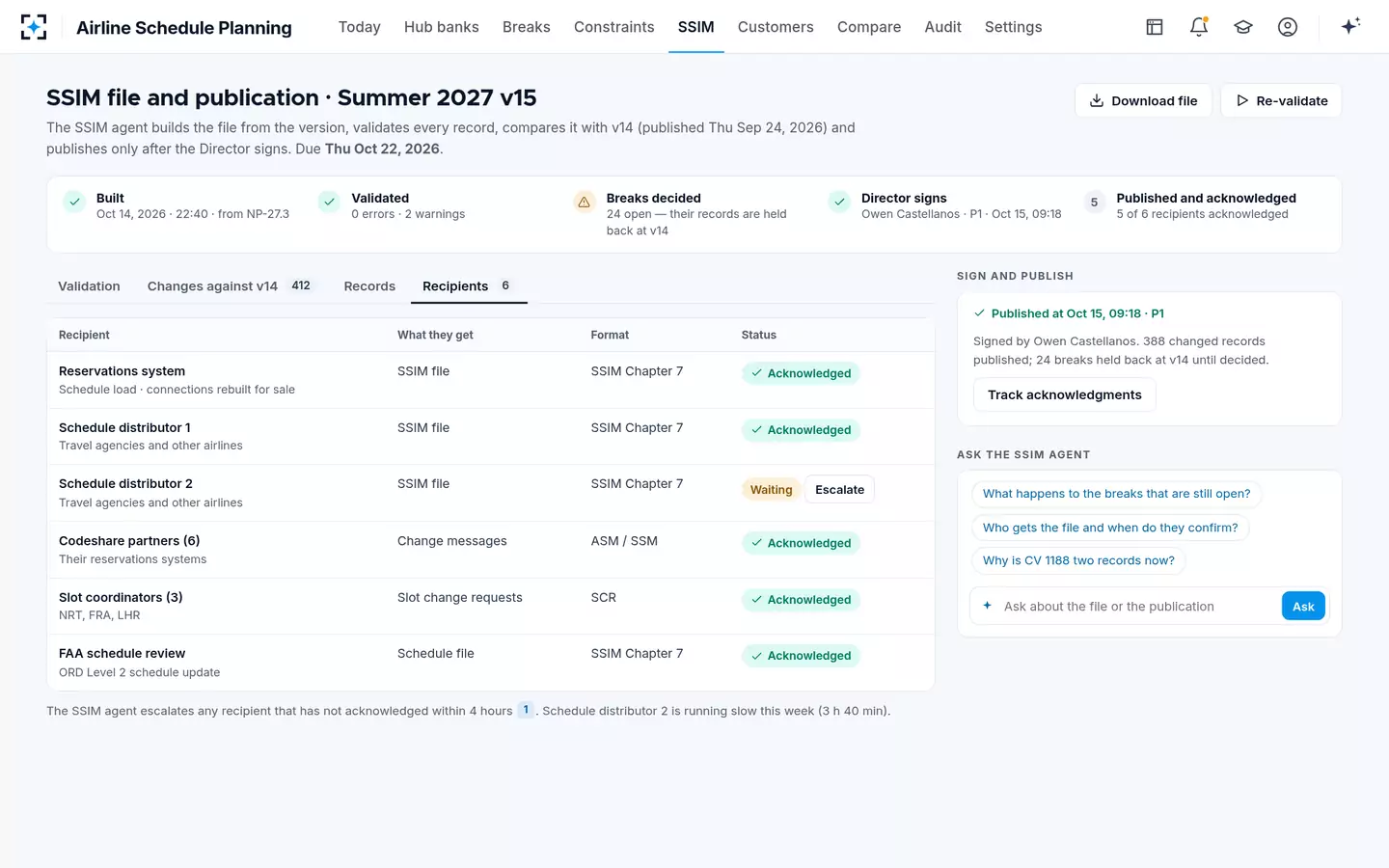Click the Director signs checkmark icon
The image size is (1389, 868).
(839, 202)
